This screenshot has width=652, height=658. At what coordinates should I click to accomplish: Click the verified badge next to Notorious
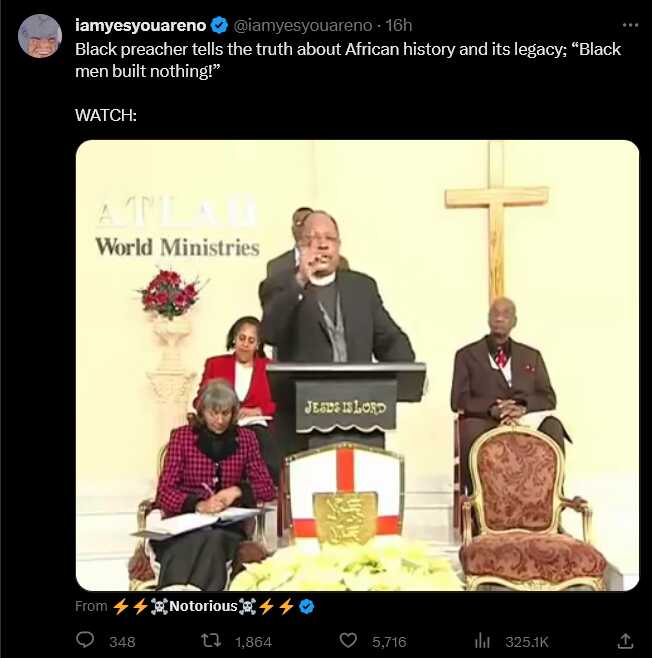tap(307, 606)
